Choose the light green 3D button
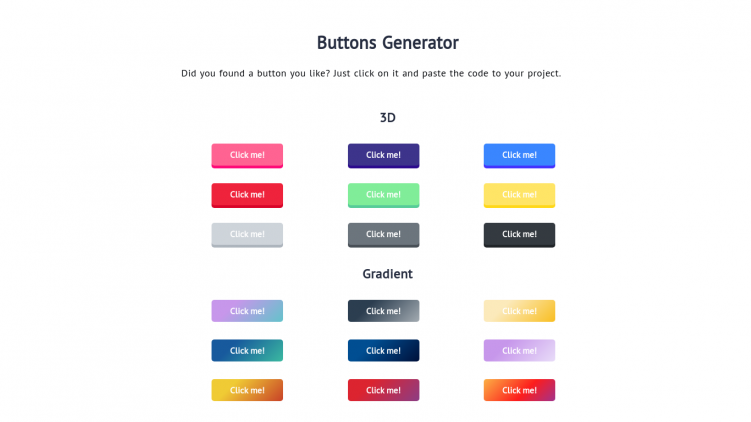 pos(383,194)
